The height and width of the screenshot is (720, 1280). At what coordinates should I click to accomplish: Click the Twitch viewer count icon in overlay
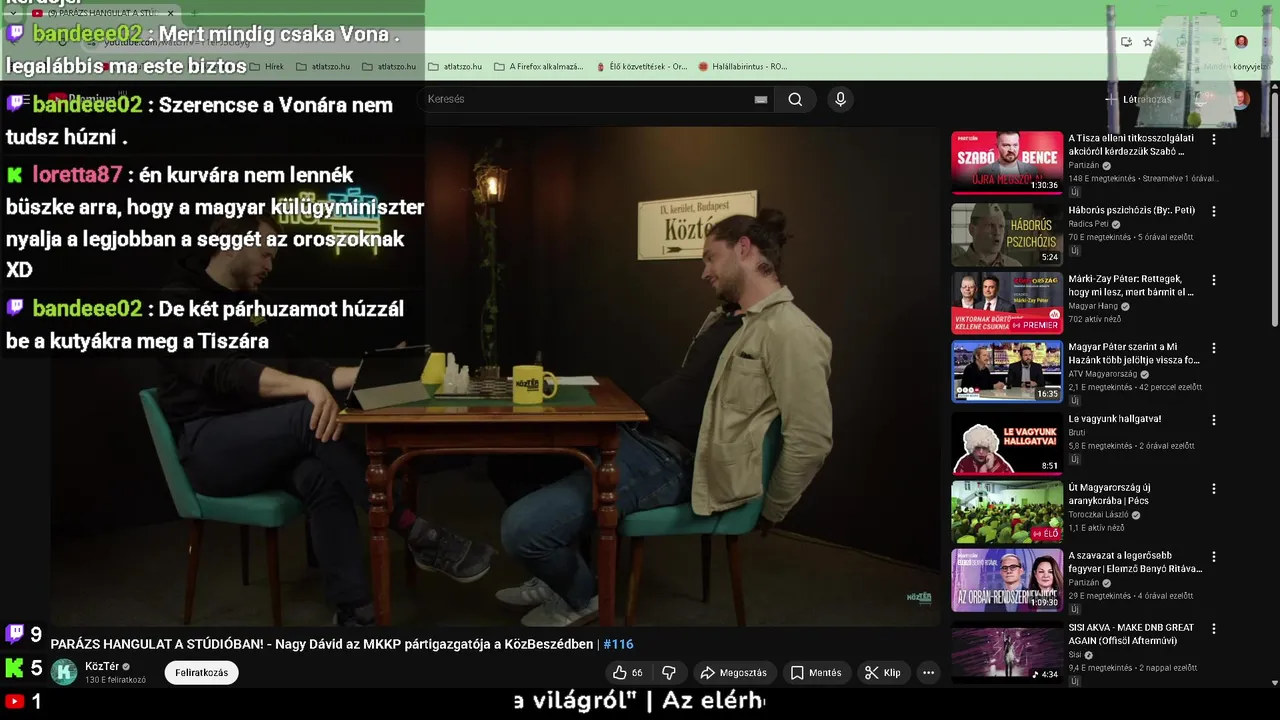click(15, 633)
